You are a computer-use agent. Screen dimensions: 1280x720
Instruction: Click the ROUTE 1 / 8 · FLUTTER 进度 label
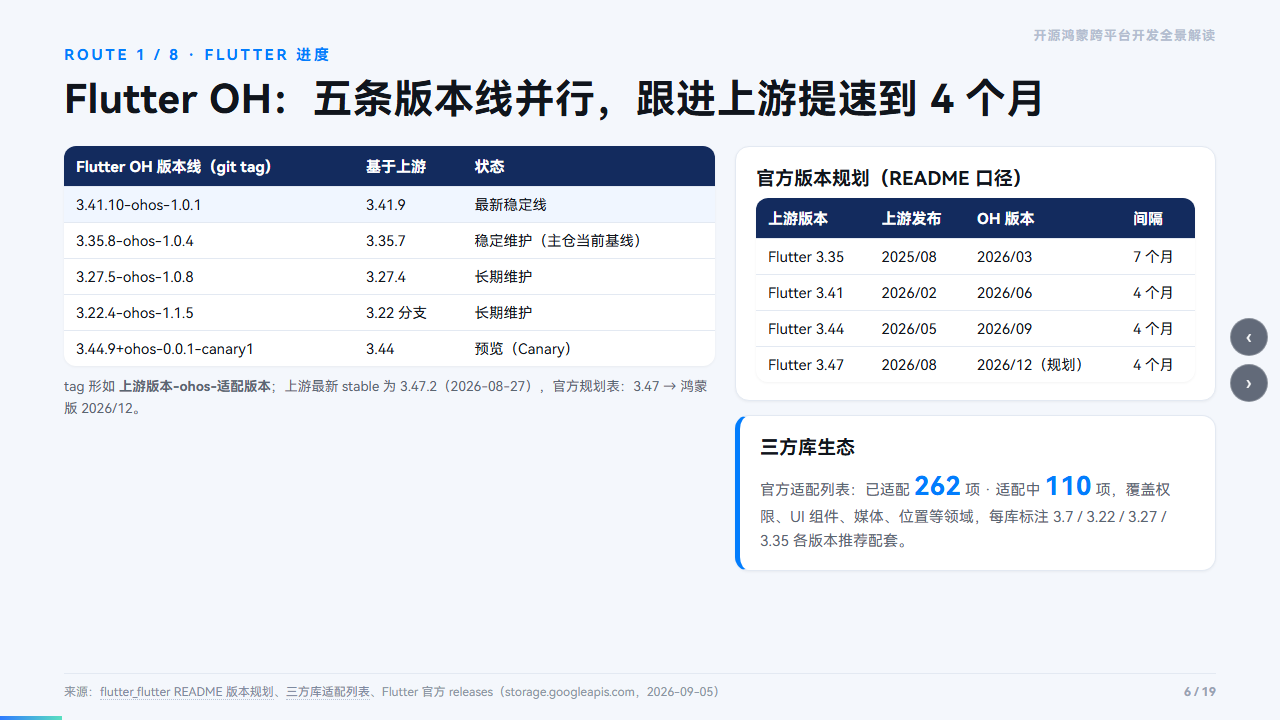click(x=197, y=55)
